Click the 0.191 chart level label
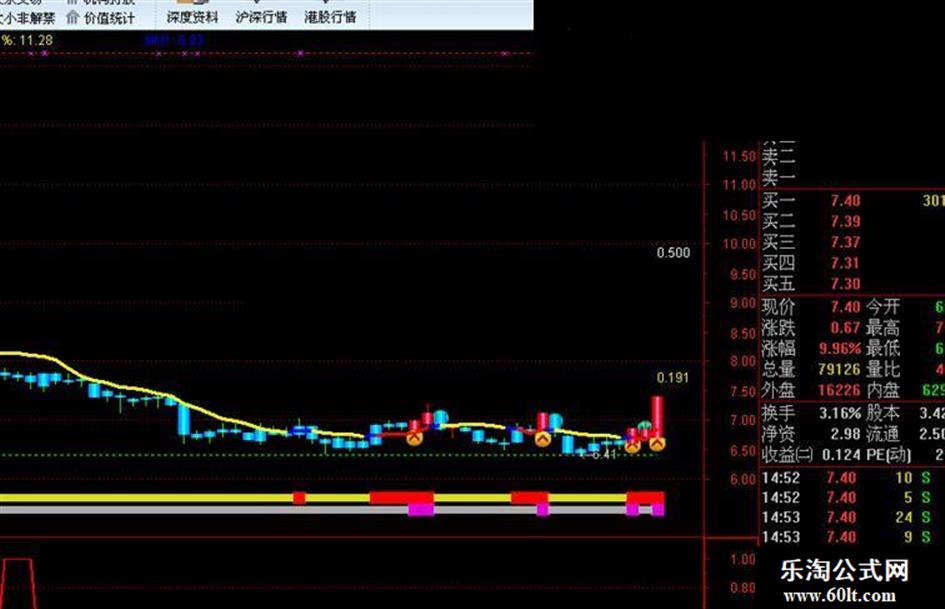Image resolution: width=945 pixels, height=609 pixels. pyautogui.click(x=673, y=378)
